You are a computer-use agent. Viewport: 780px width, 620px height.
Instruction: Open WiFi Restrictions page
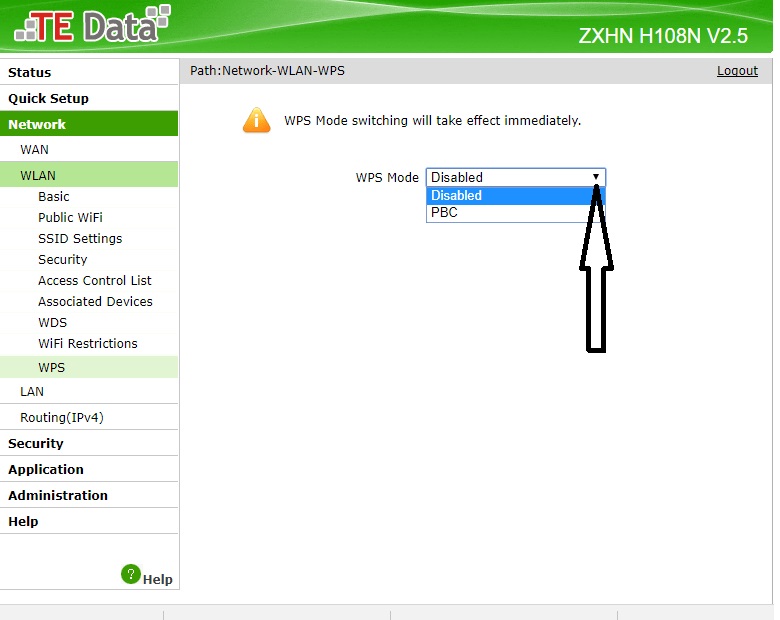[x=88, y=343]
